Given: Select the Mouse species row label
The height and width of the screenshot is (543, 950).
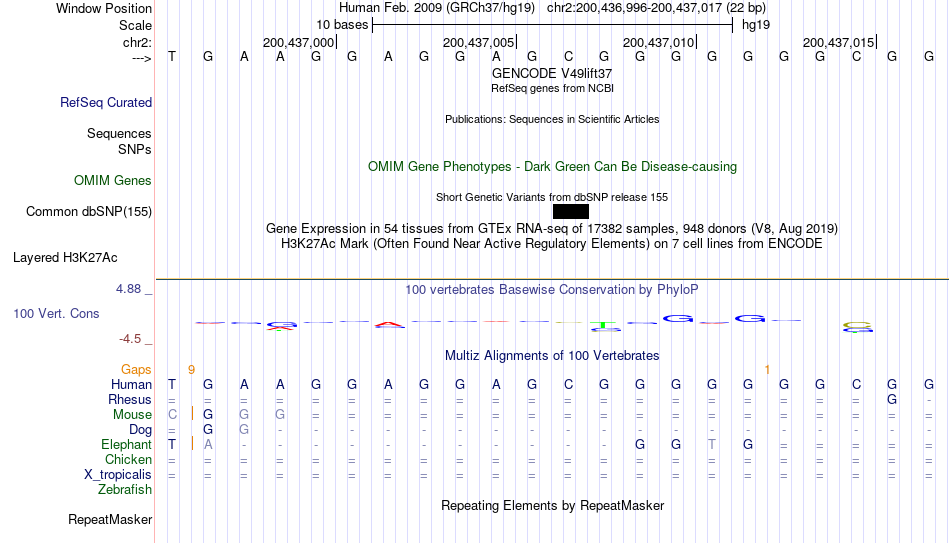Looking at the screenshot, I should (x=132, y=415).
